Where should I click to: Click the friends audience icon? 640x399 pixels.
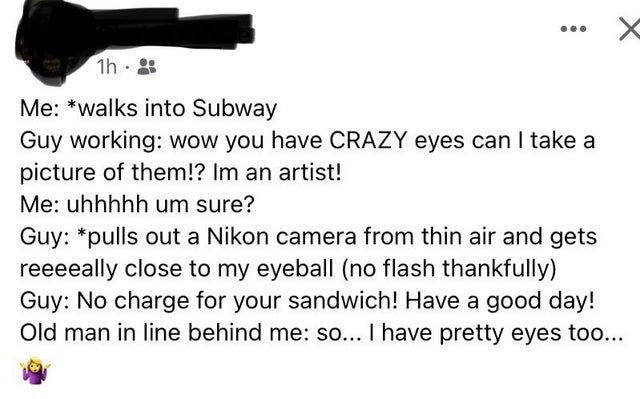[x=147, y=66]
